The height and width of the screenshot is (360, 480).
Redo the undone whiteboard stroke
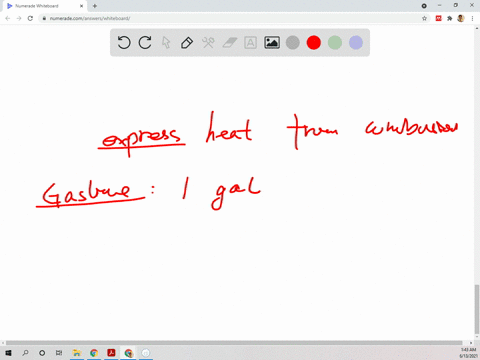145,43
